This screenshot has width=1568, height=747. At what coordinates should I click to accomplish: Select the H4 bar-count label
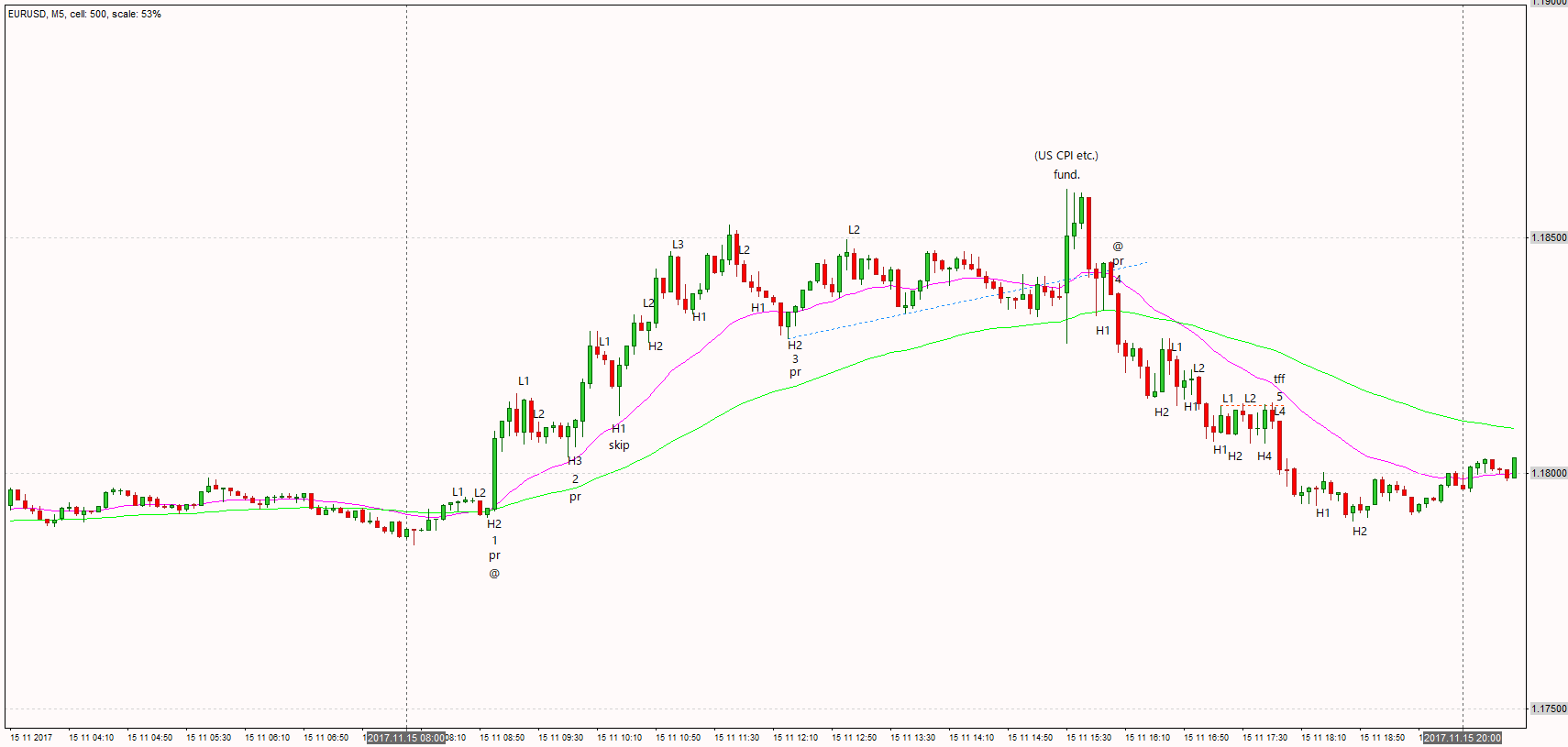tap(1264, 456)
